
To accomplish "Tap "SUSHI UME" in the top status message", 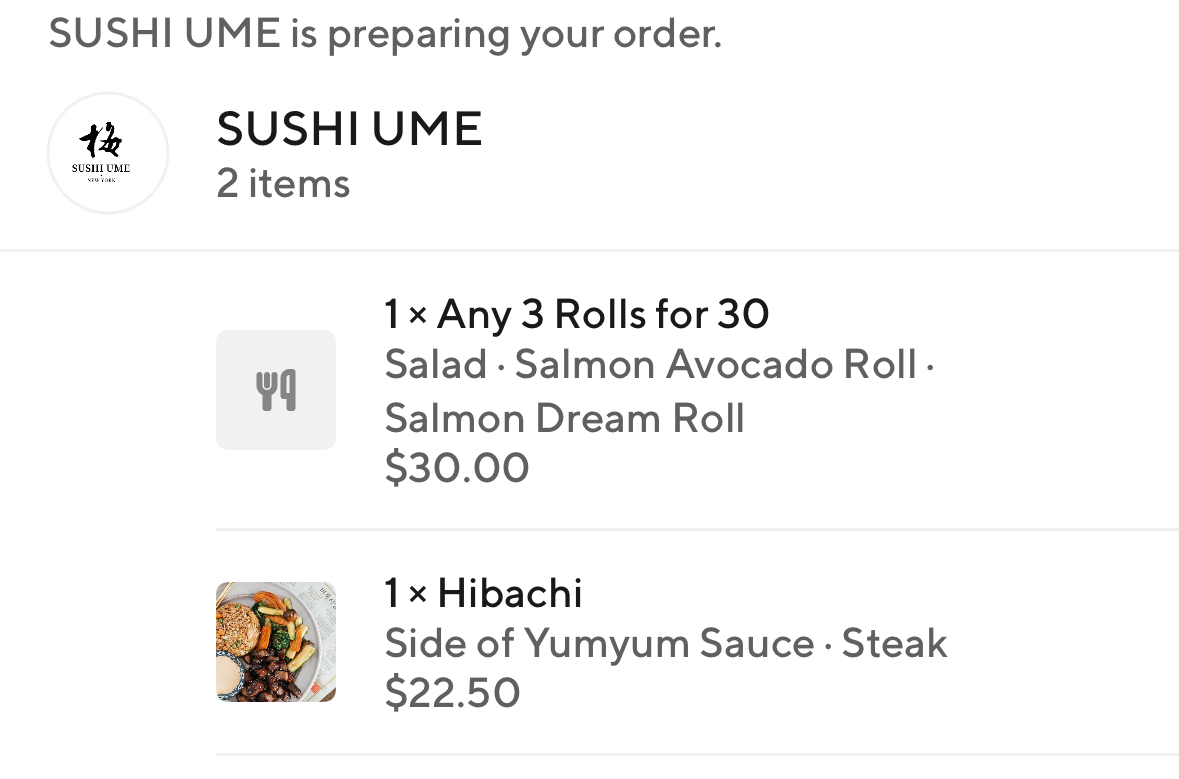I will (164, 34).
